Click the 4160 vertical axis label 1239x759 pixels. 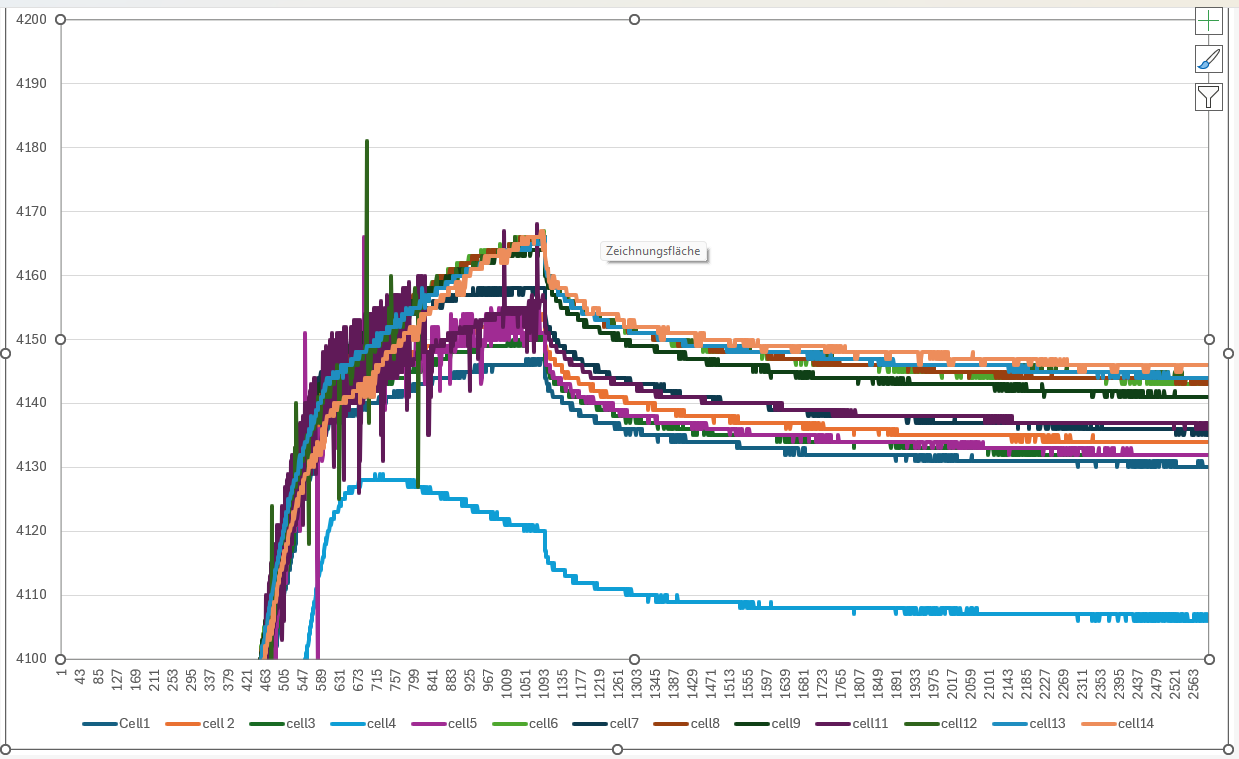[x=31, y=276]
